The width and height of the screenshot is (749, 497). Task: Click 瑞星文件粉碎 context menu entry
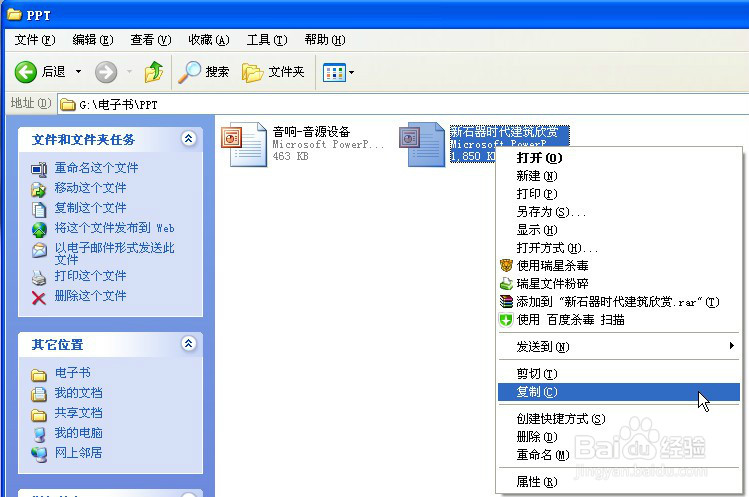pyautogui.click(x=619, y=284)
